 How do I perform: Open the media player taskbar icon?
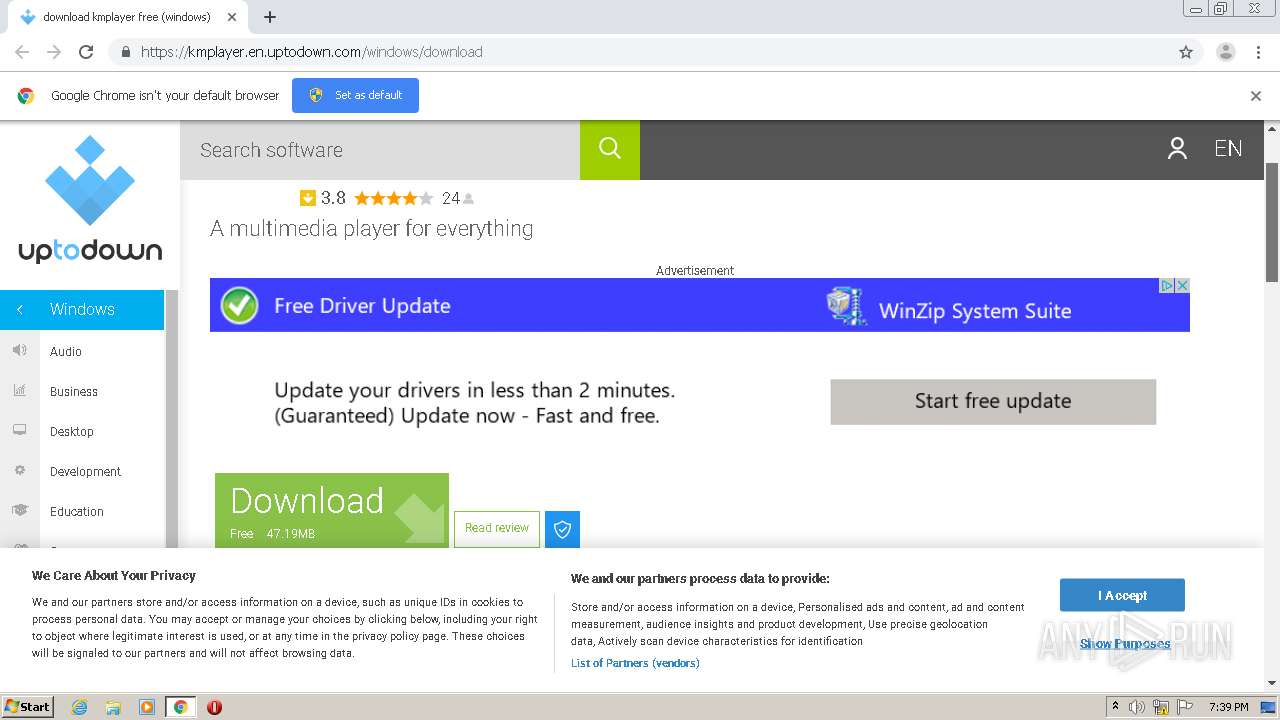point(147,707)
